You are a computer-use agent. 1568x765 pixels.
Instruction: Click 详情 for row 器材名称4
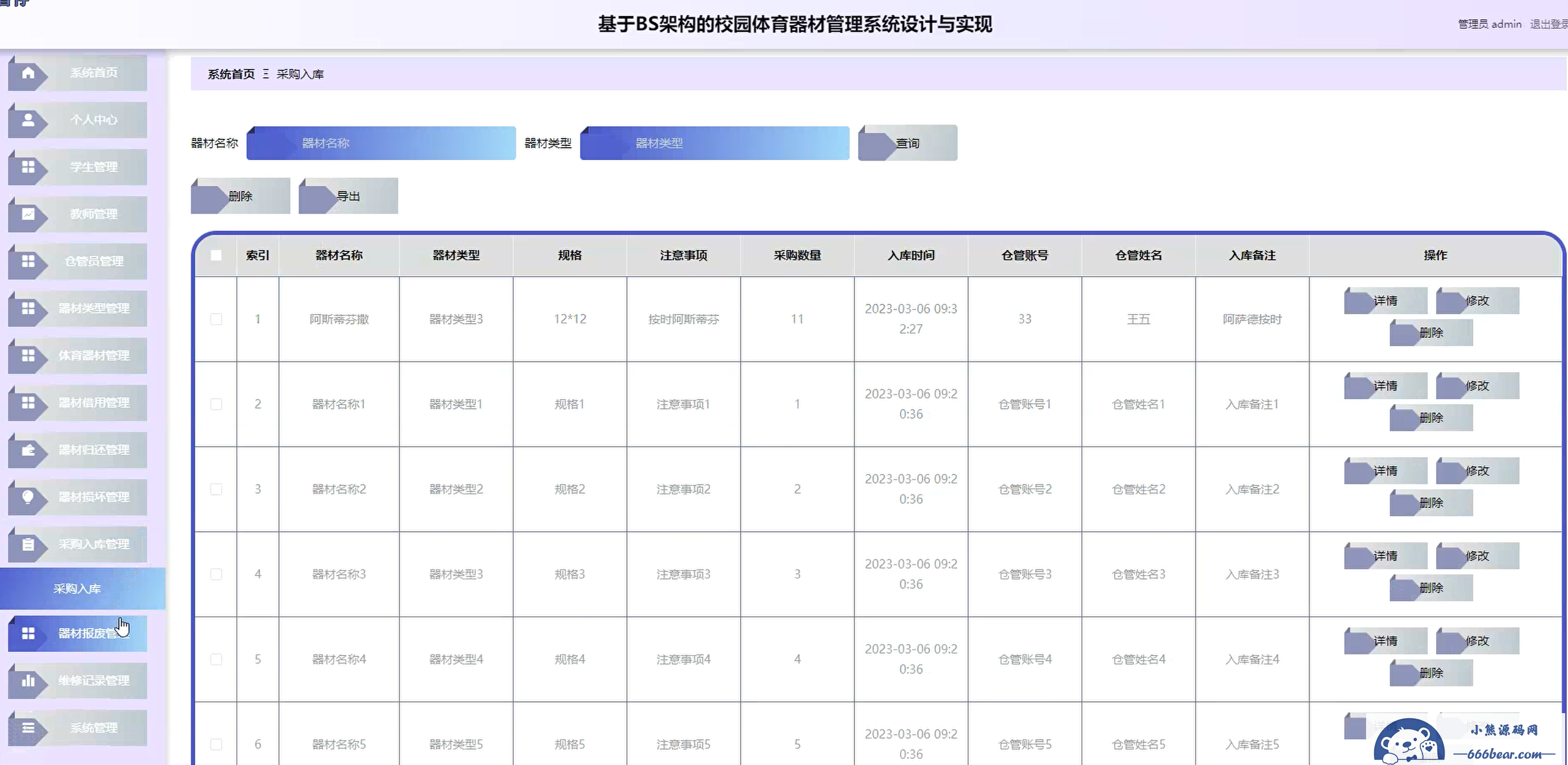pos(1385,641)
